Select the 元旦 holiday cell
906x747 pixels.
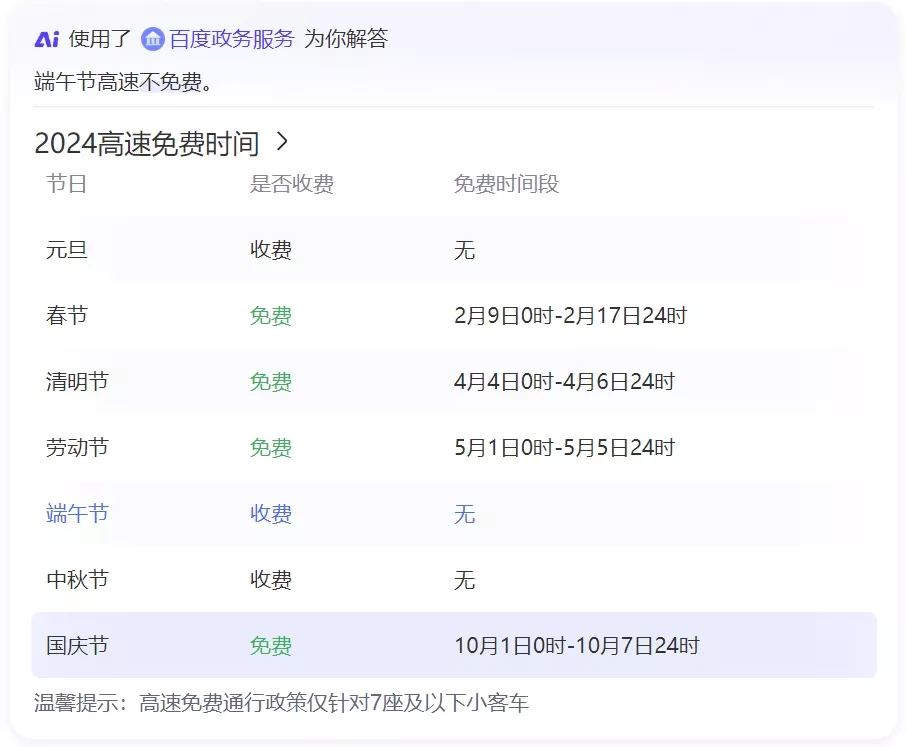point(67,250)
